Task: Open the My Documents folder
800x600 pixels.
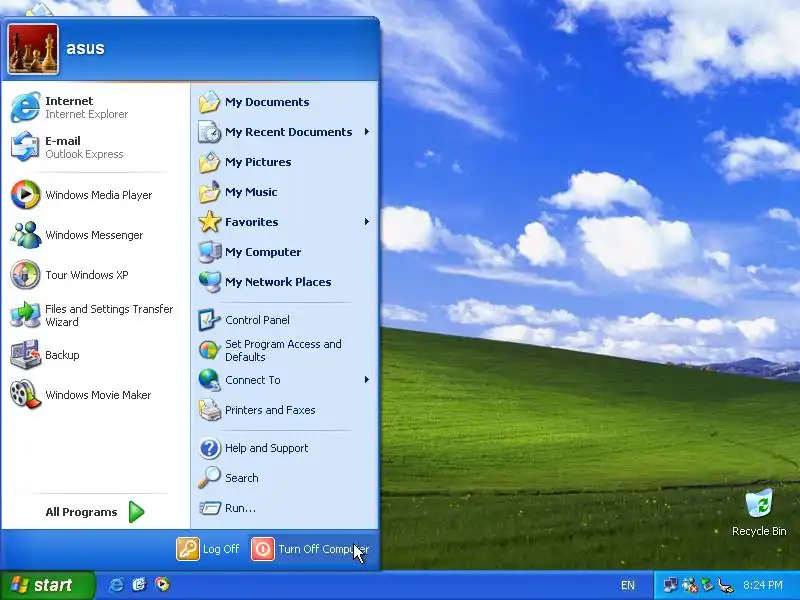Action: pyautogui.click(x=284, y=102)
